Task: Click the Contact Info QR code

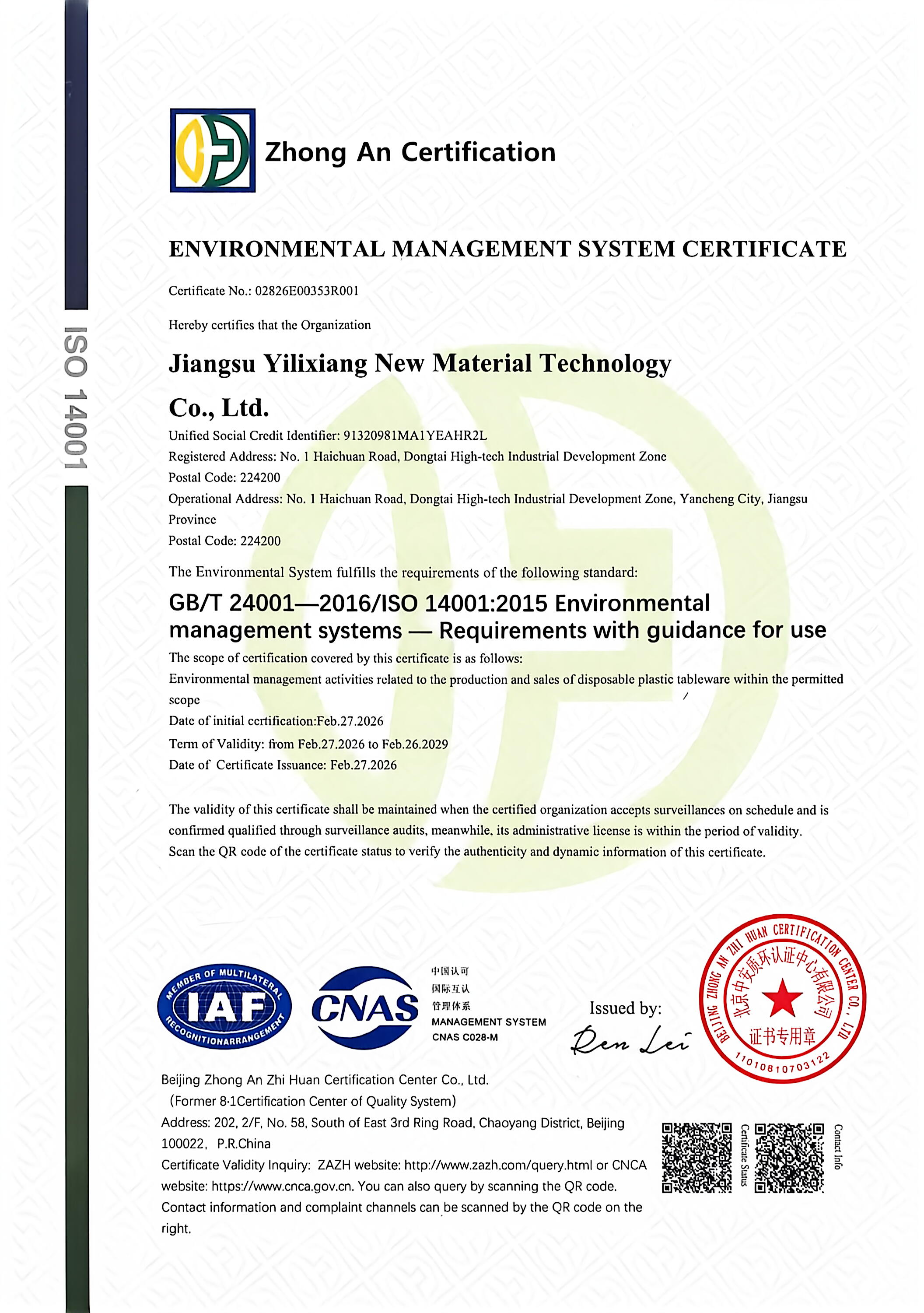Action: click(x=789, y=1158)
